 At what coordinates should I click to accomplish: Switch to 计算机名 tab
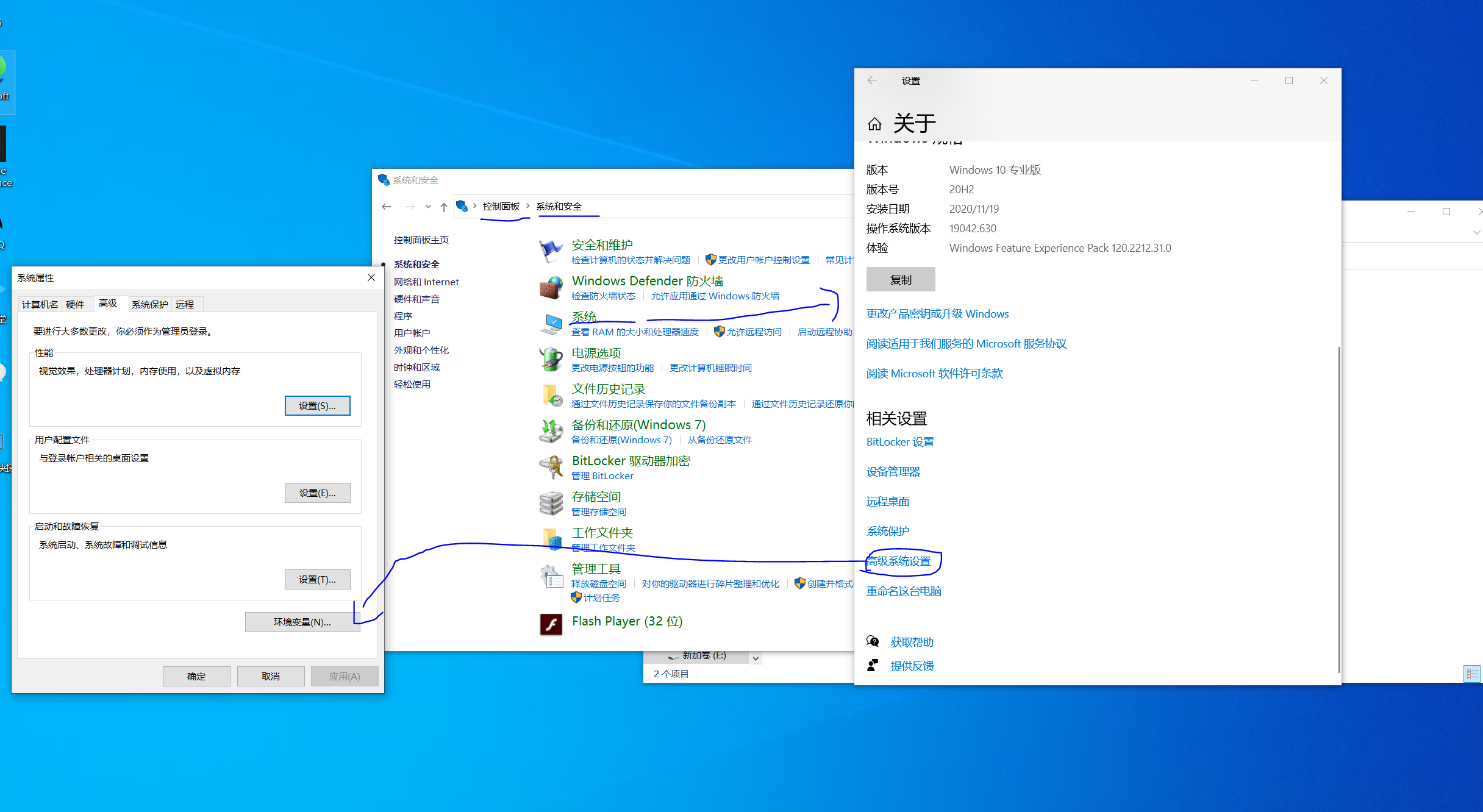[40, 304]
